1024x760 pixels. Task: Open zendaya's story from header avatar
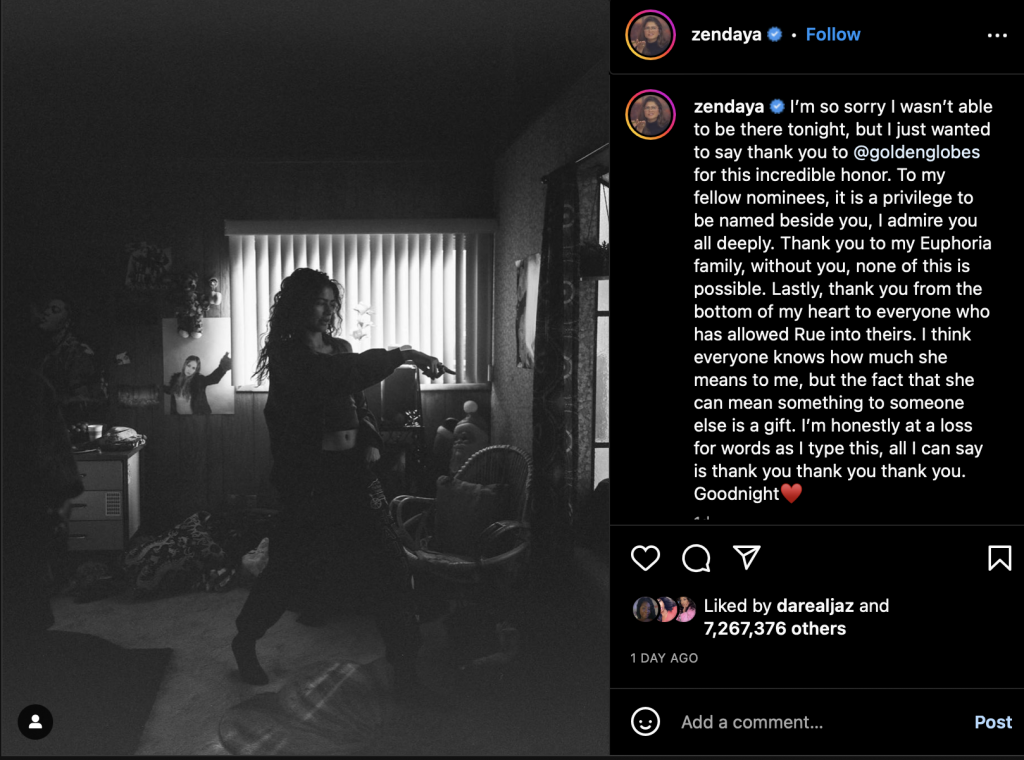pos(650,35)
